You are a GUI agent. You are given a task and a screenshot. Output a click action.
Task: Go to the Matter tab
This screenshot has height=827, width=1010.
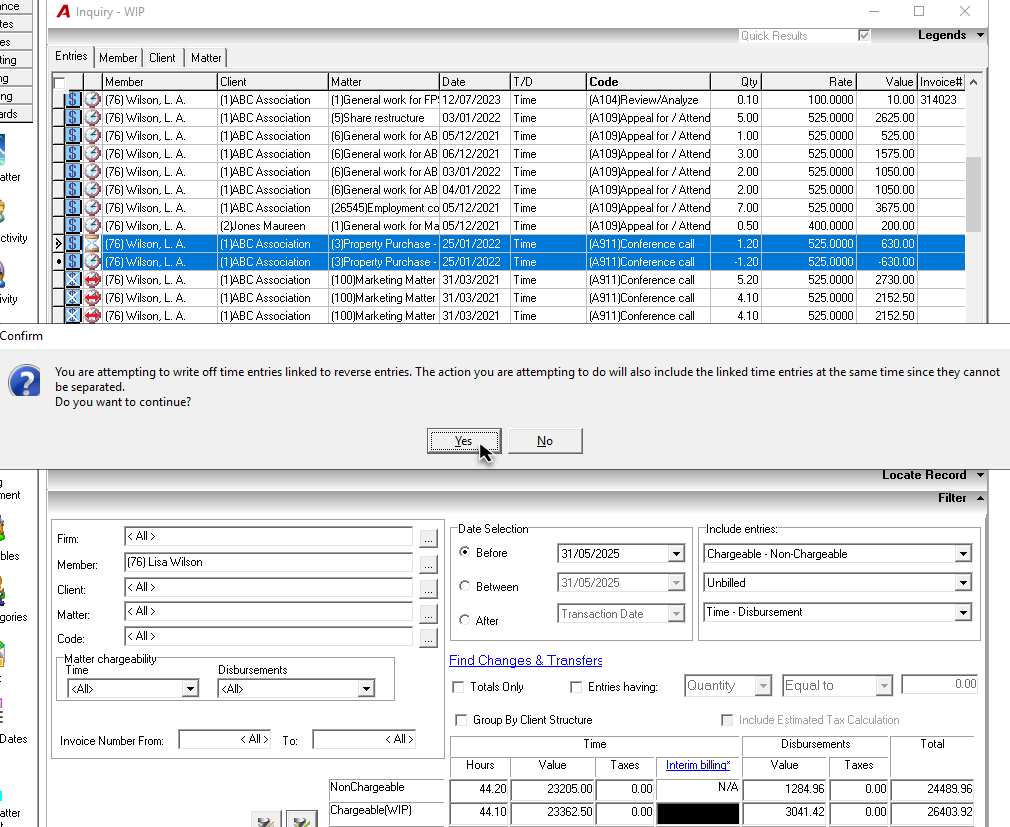(x=206, y=58)
